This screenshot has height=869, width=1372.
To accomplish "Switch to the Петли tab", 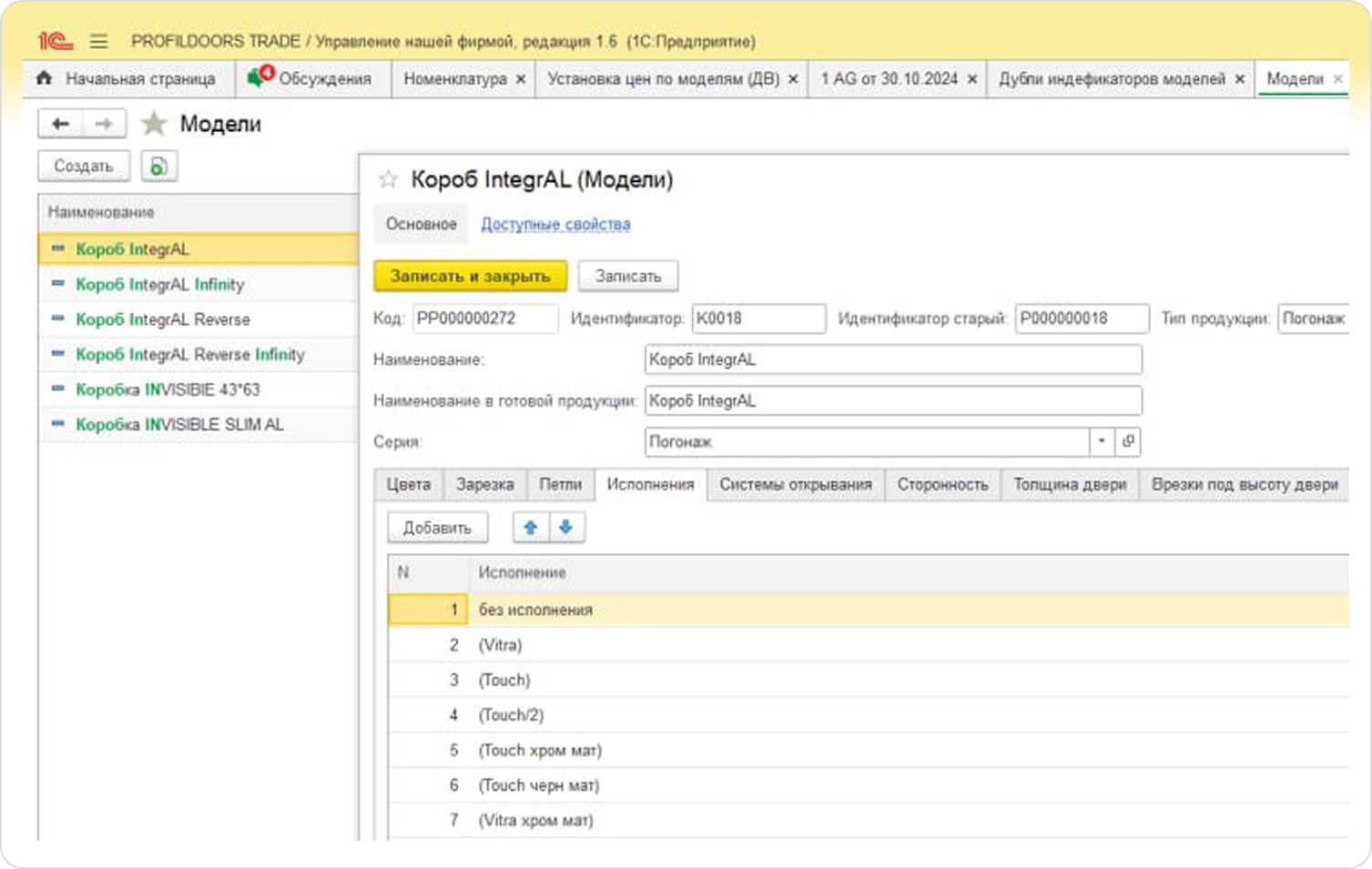I will coord(560,485).
